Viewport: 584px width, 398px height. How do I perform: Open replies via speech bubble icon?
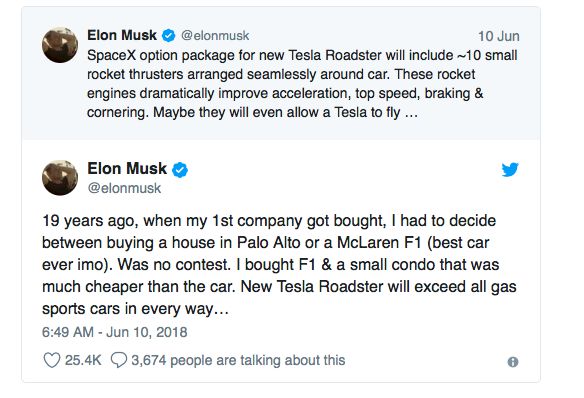(119, 360)
